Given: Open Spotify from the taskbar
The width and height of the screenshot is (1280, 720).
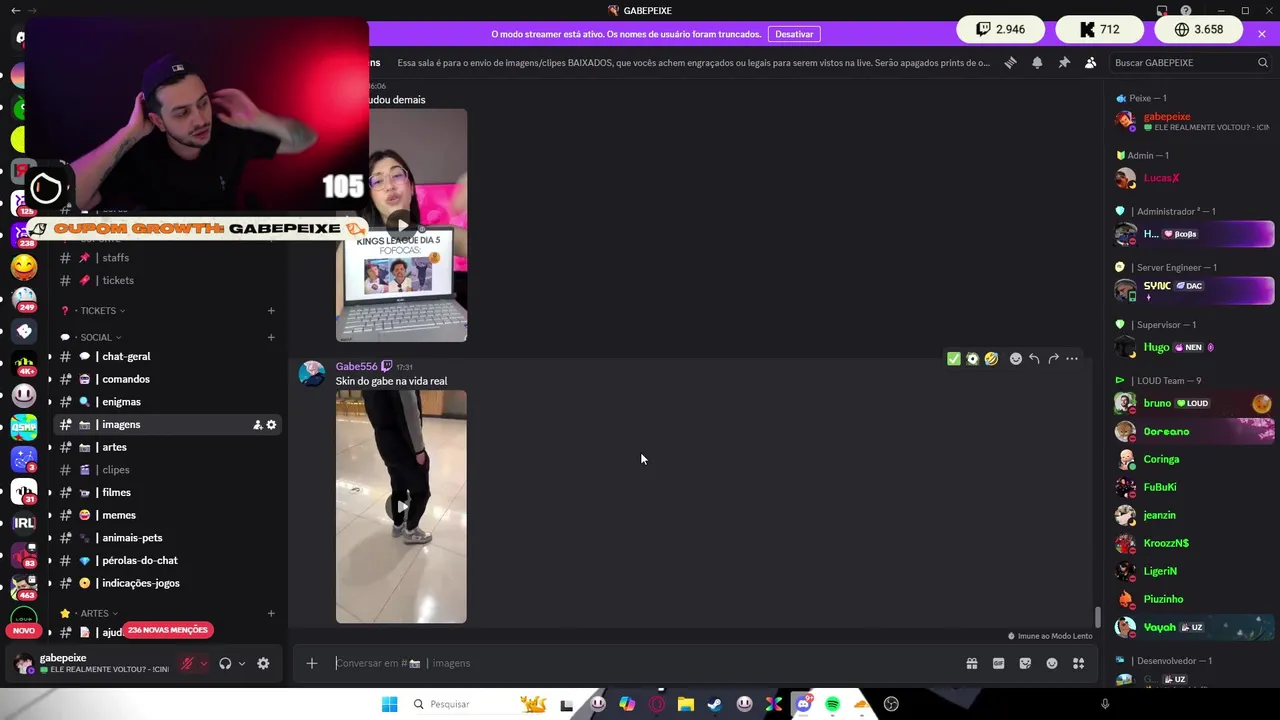Looking at the screenshot, I should coord(832,704).
